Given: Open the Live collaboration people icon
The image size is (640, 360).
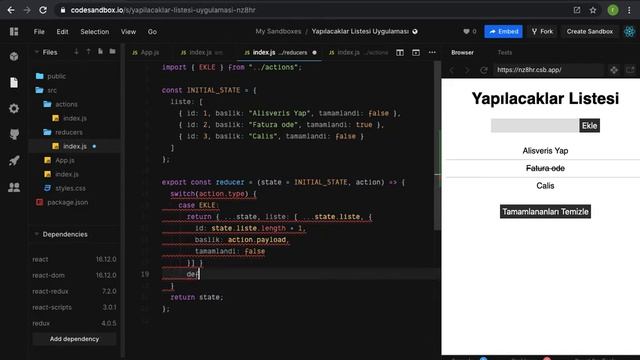Looking at the screenshot, I should (14, 187).
